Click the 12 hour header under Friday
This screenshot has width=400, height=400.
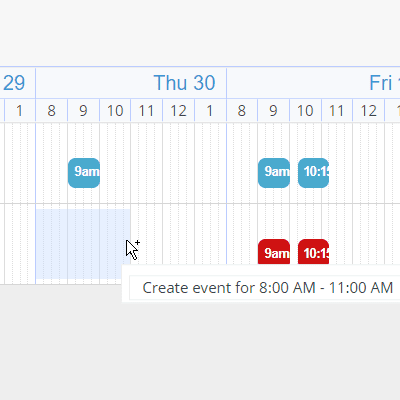(x=369, y=110)
